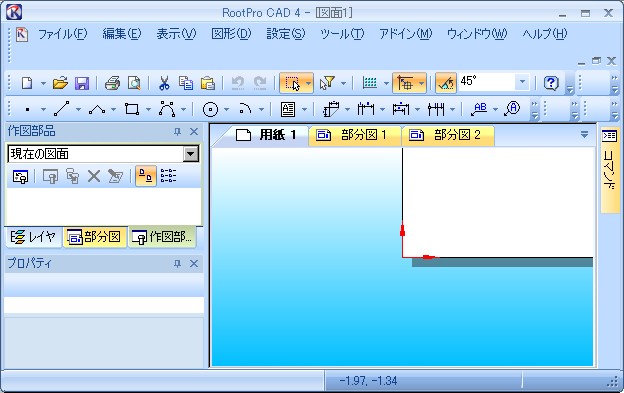The image size is (624, 393).
Task: Select the line drawing tool
Action: coord(61,109)
